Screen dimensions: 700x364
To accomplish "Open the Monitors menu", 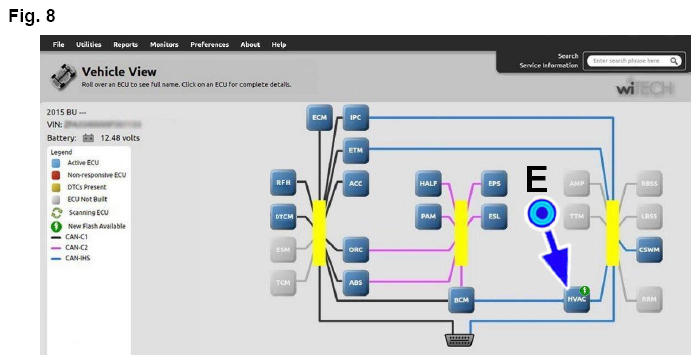I will (x=164, y=45).
